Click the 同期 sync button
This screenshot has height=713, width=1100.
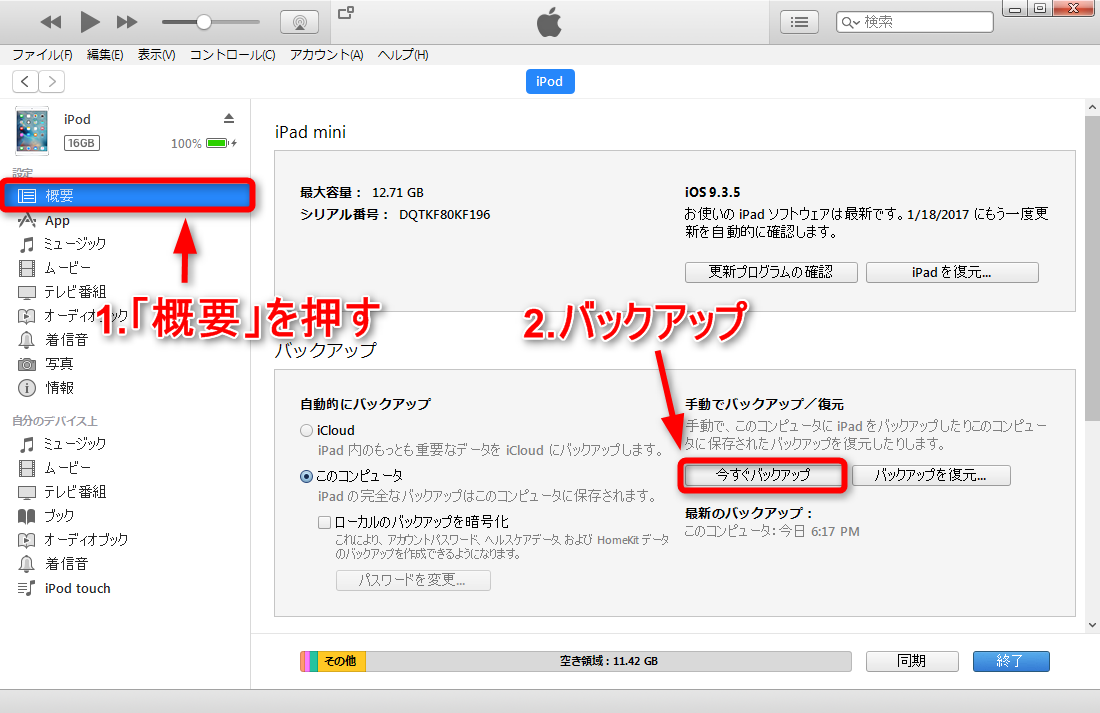tap(912, 661)
